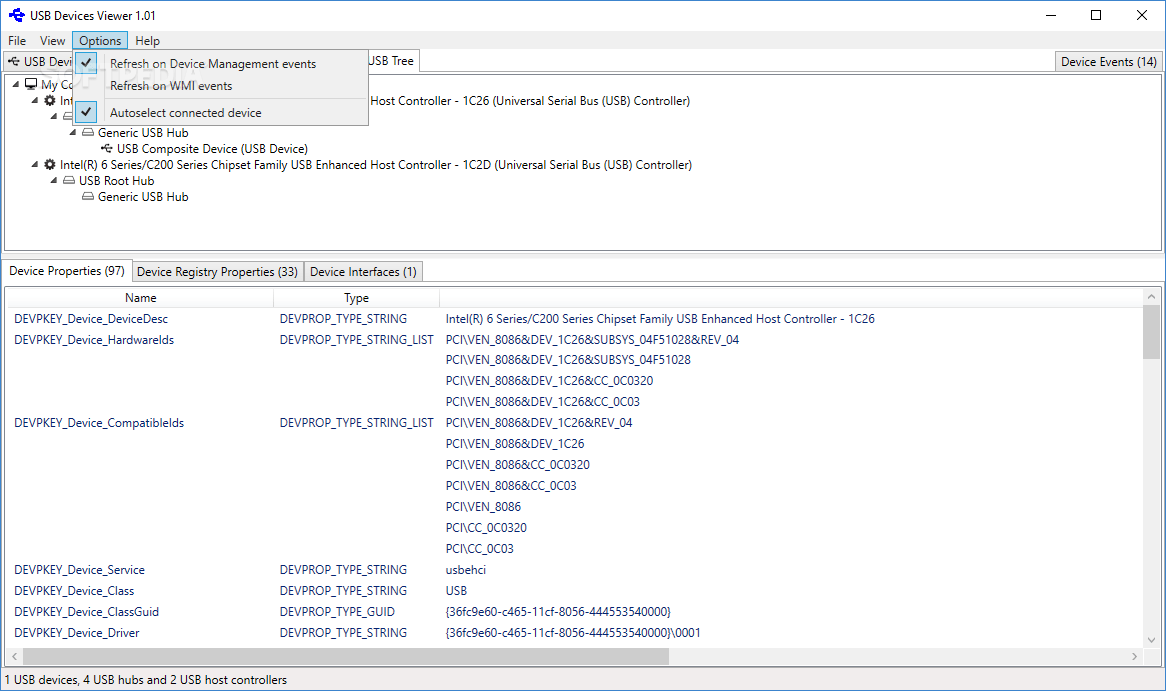1166x691 pixels.
Task: Switch to Device Registry Properties tab
Action: click(x=217, y=271)
